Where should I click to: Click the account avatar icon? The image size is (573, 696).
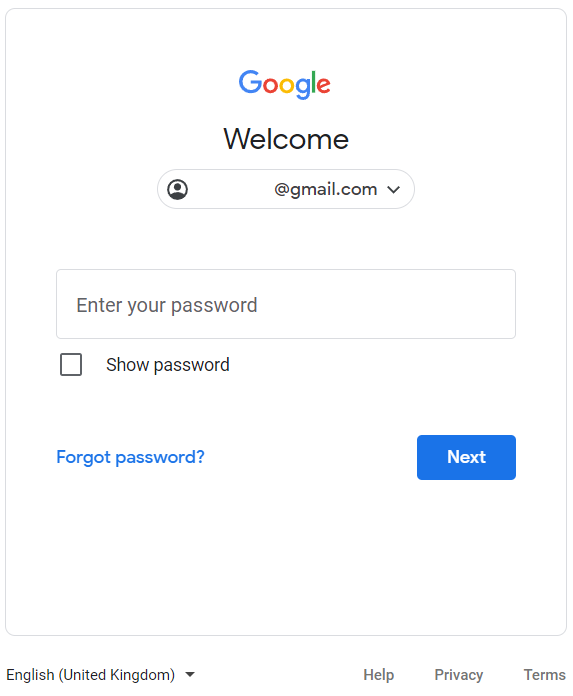pyautogui.click(x=178, y=190)
